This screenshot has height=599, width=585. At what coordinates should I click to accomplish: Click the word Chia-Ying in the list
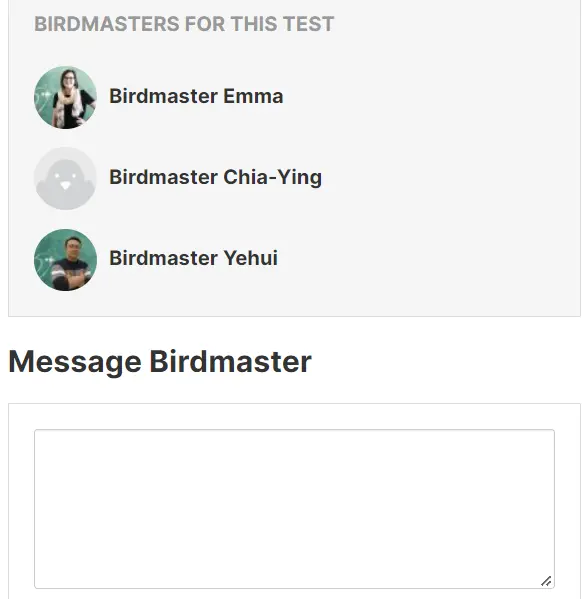click(272, 177)
